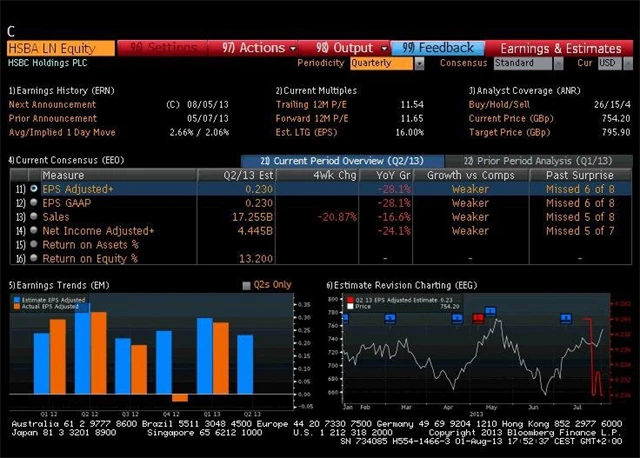Viewport: 640px width, 458px height.
Task: Click the Measure column header
Action: [118, 175]
